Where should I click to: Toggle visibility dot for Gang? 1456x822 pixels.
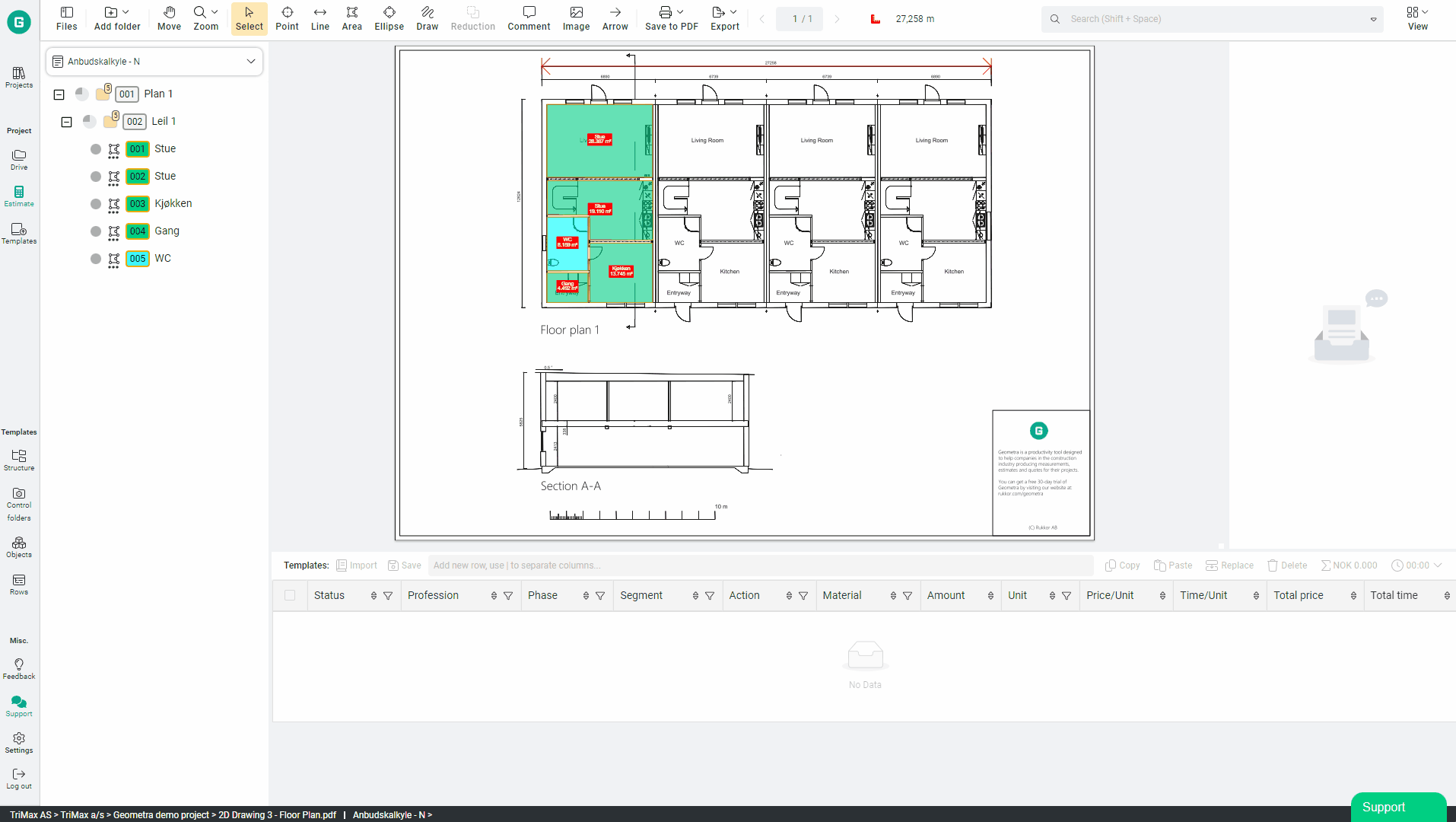pyautogui.click(x=96, y=231)
